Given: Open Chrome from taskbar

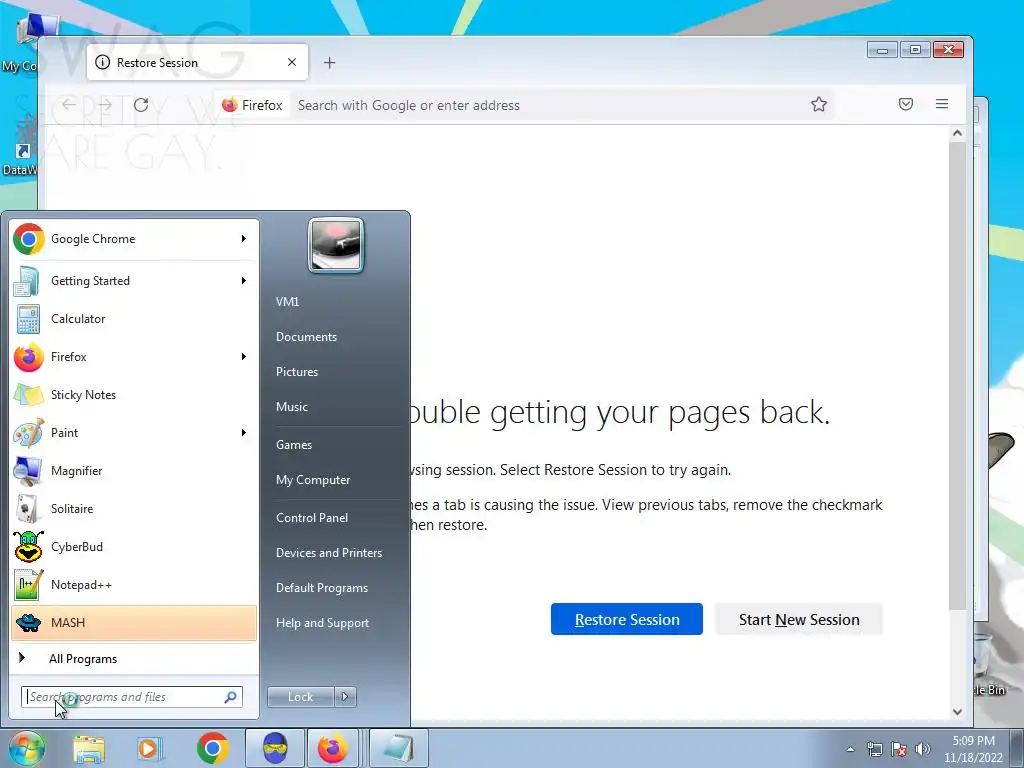Looking at the screenshot, I should [212, 749].
